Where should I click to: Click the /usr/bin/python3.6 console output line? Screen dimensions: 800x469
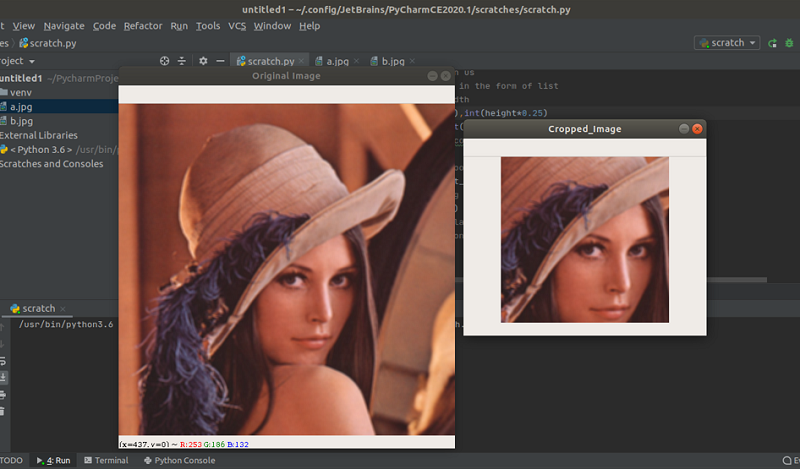pos(66,325)
